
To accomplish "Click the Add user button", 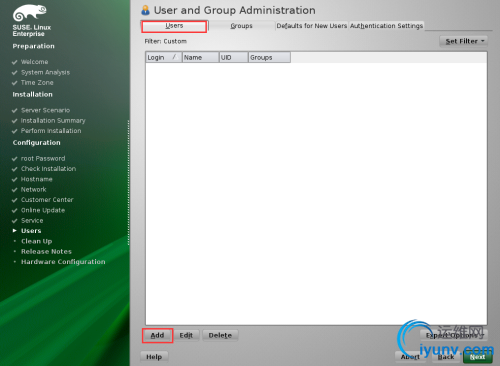I will coord(157,335).
